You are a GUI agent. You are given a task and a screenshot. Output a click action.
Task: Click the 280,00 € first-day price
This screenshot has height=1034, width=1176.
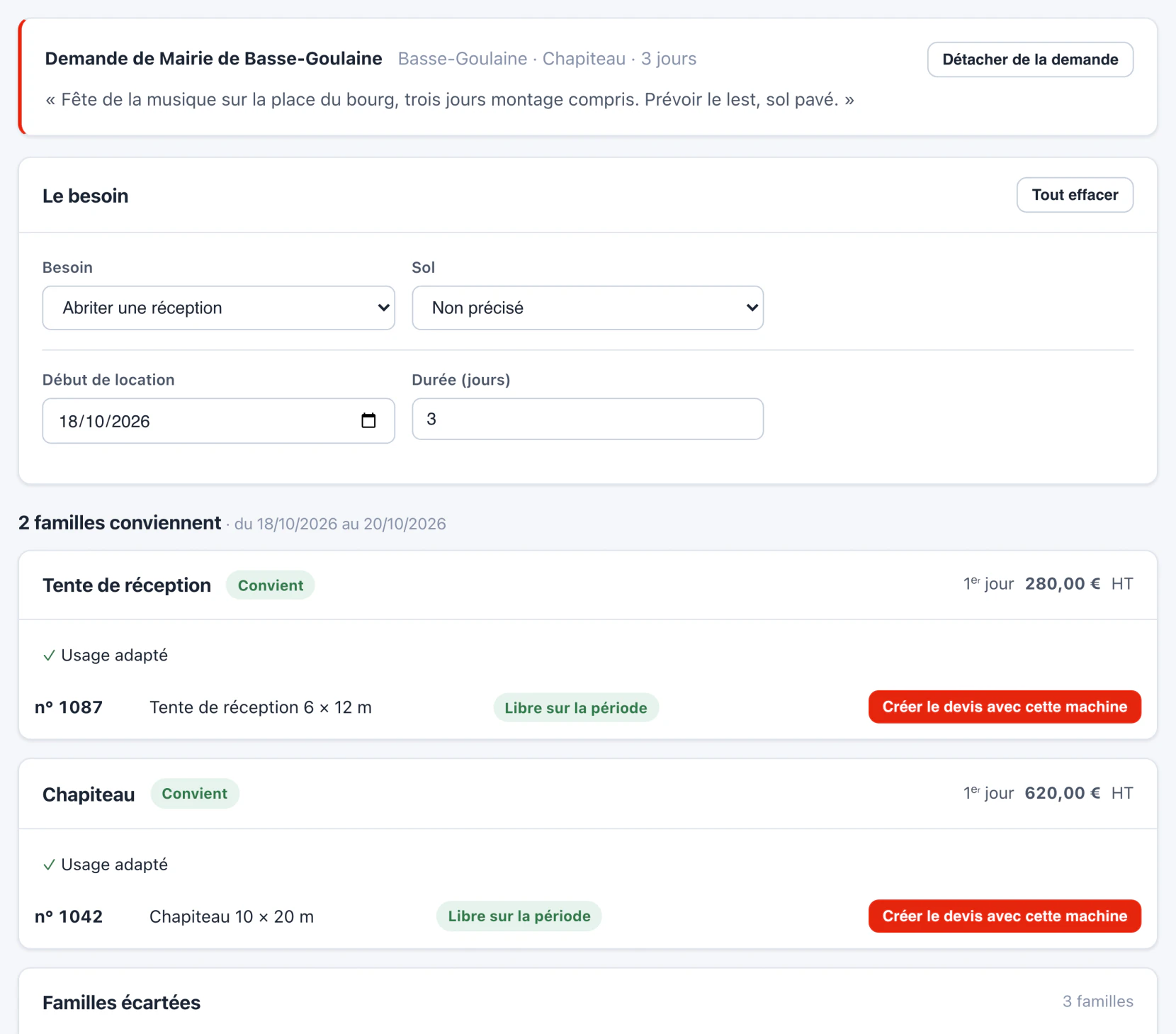1063,584
